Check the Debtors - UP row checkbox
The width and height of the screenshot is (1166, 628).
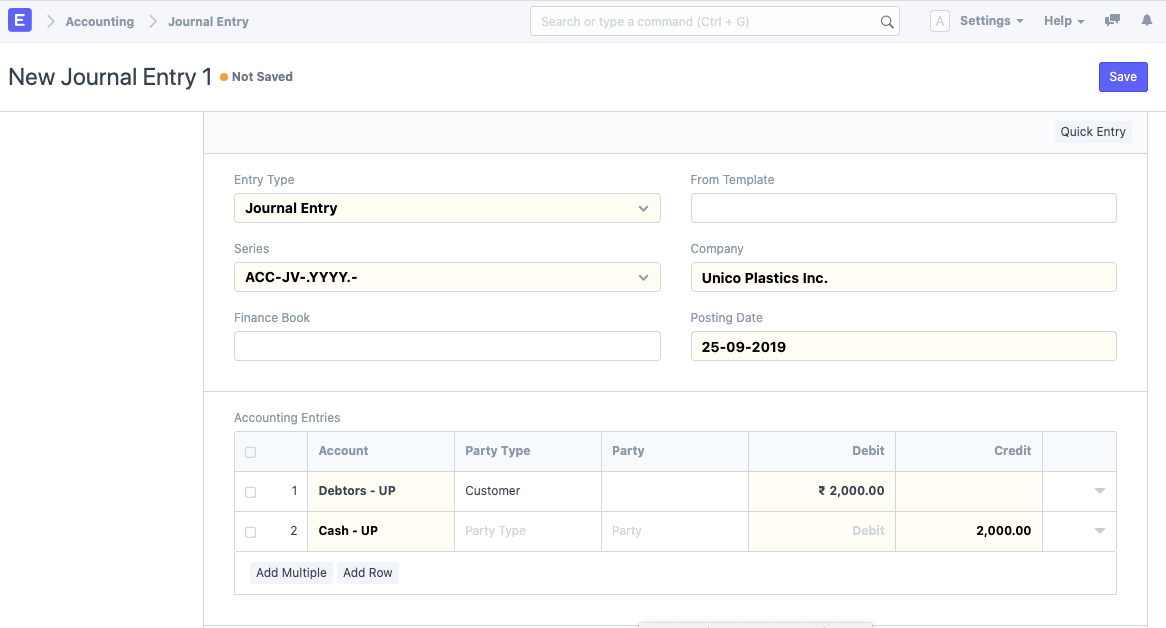coord(250,491)
